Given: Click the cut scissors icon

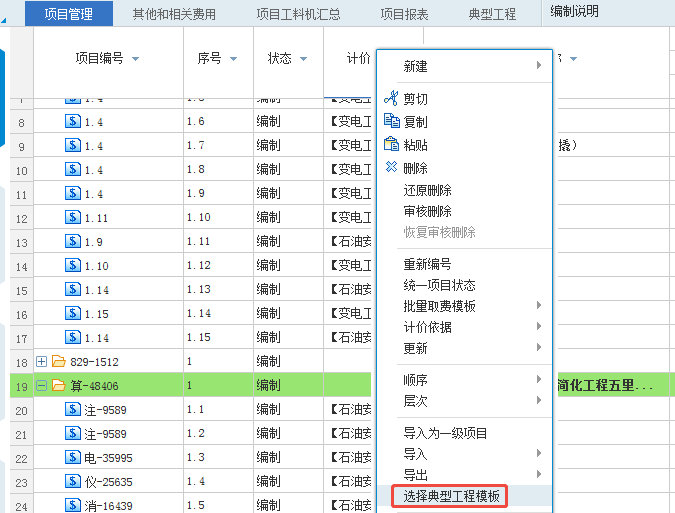Looking at the screenshot, I should tap(391, 98).
